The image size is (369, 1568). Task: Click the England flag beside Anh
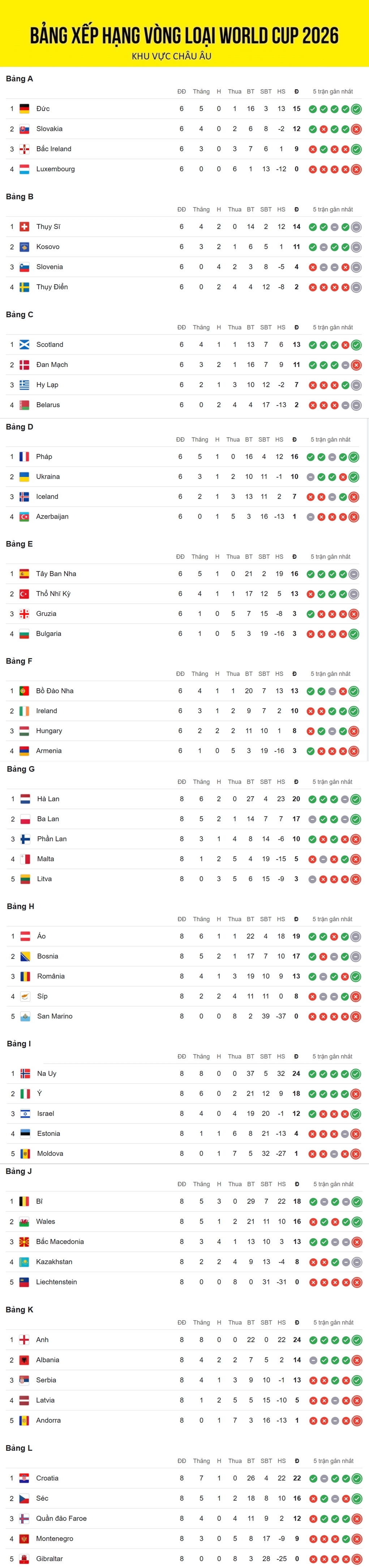(24, 1340)
